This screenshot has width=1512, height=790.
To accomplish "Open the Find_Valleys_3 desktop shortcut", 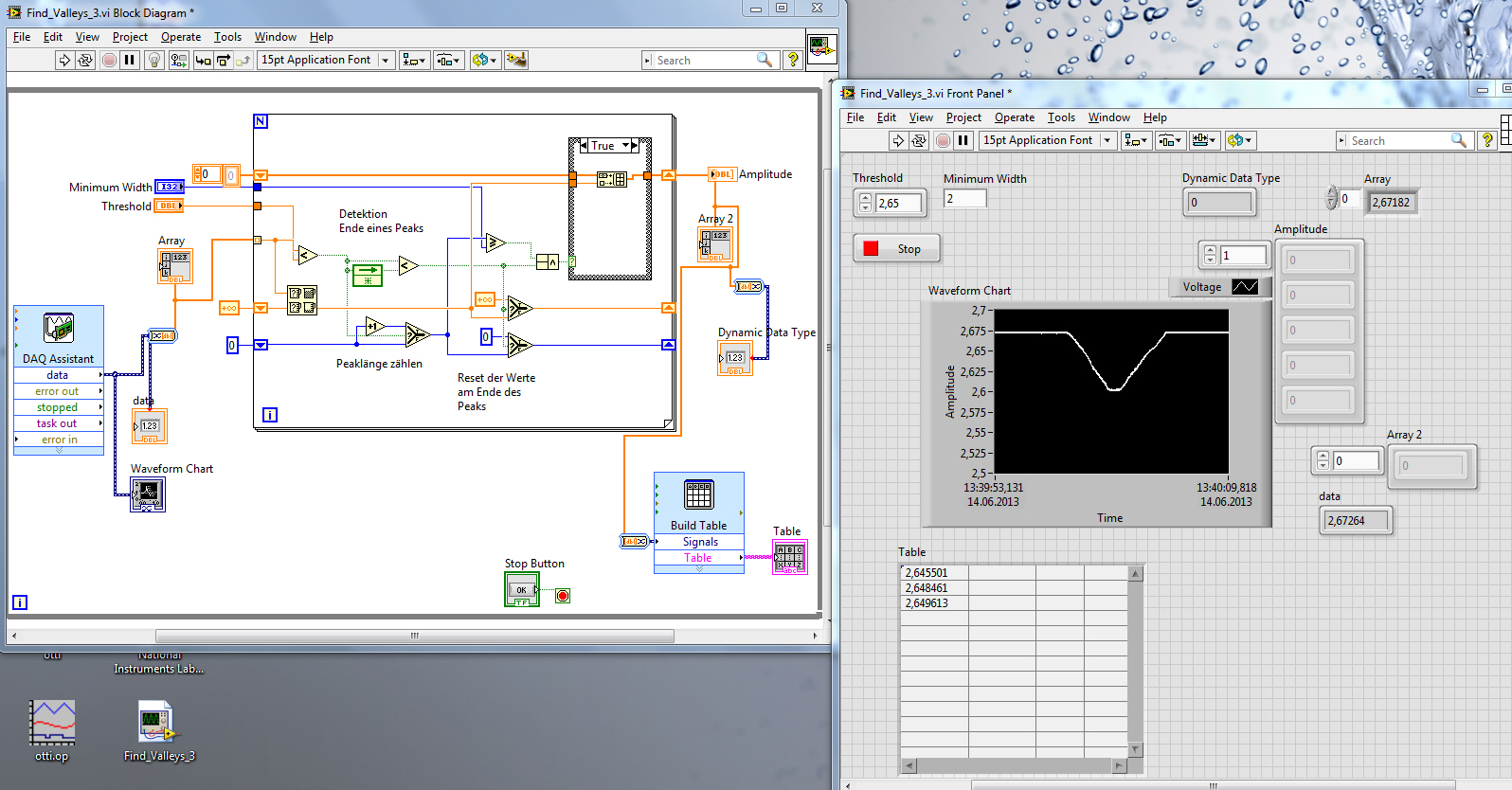I will 157,722.
